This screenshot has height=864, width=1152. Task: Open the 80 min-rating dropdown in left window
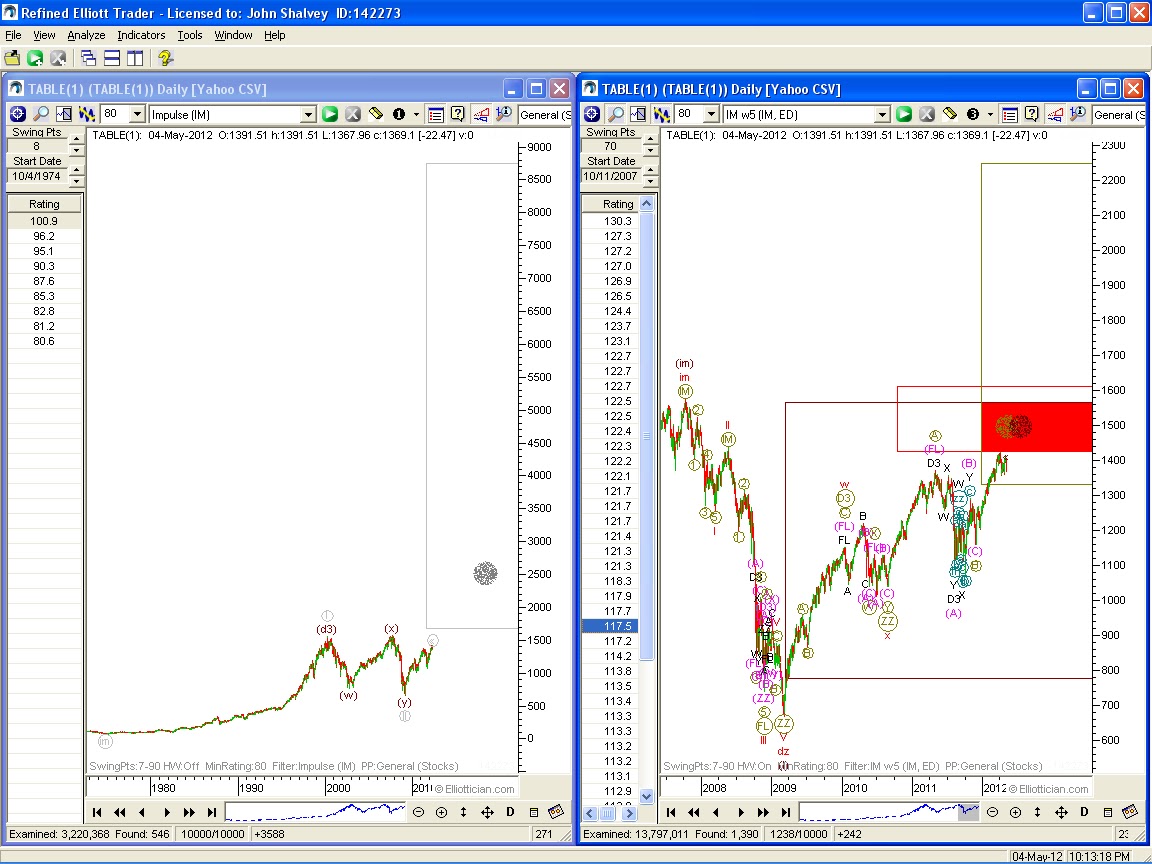137,114
